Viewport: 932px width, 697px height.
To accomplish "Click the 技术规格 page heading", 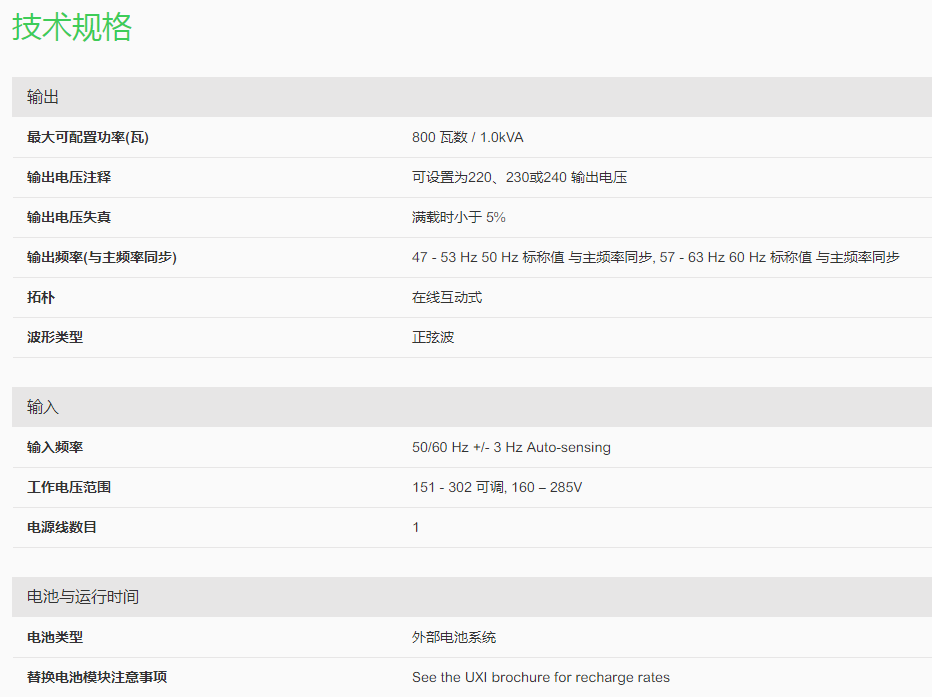I will (x=72, y=27).
